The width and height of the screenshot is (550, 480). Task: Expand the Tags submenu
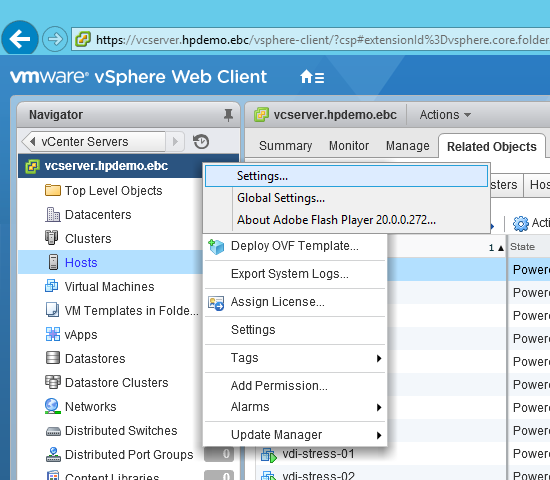(295, 358)
